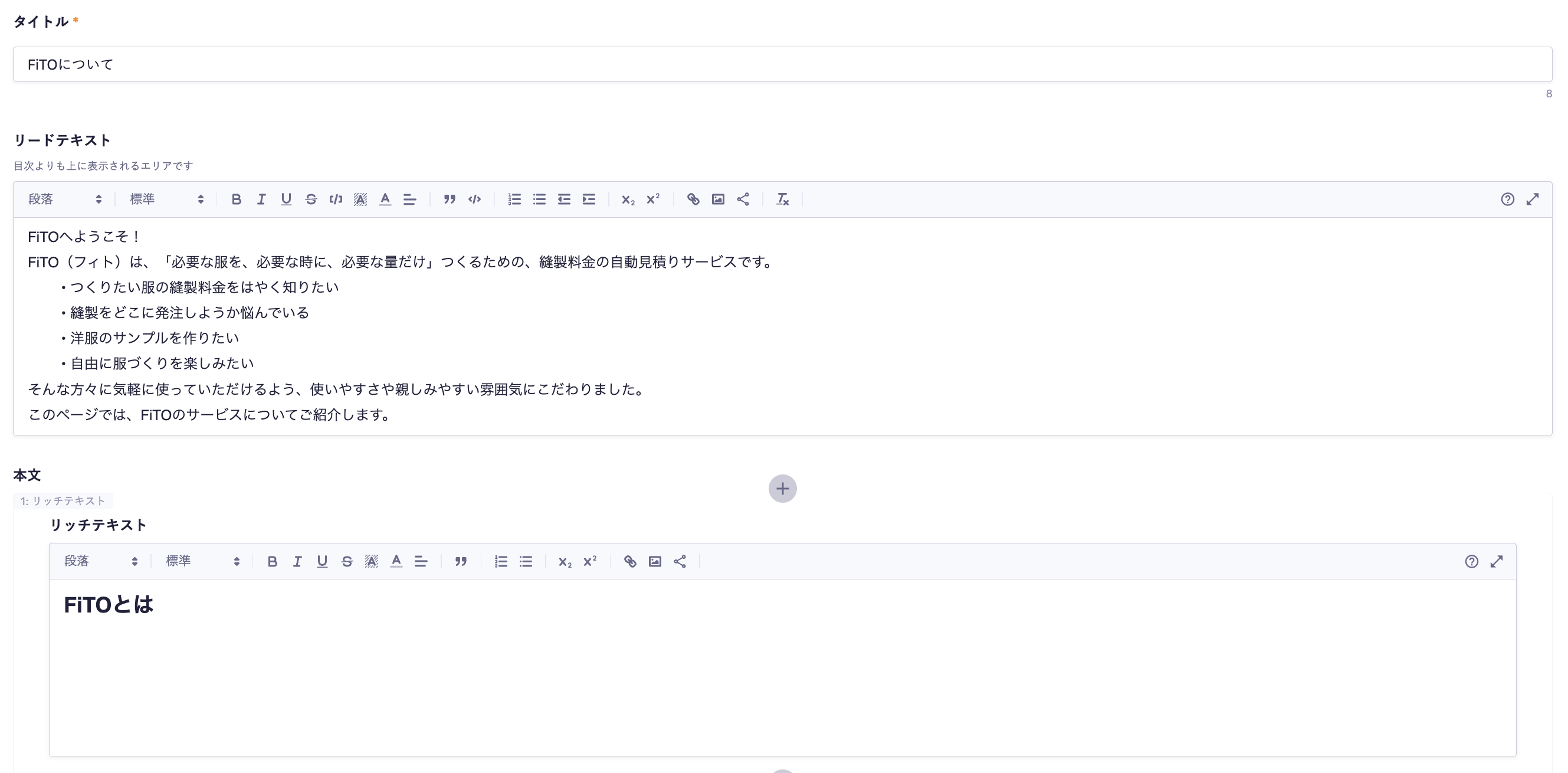Click share/embed icon in lead text toolbar
The height and width of the screenshot is (773, 1568).
click(743, 199)
